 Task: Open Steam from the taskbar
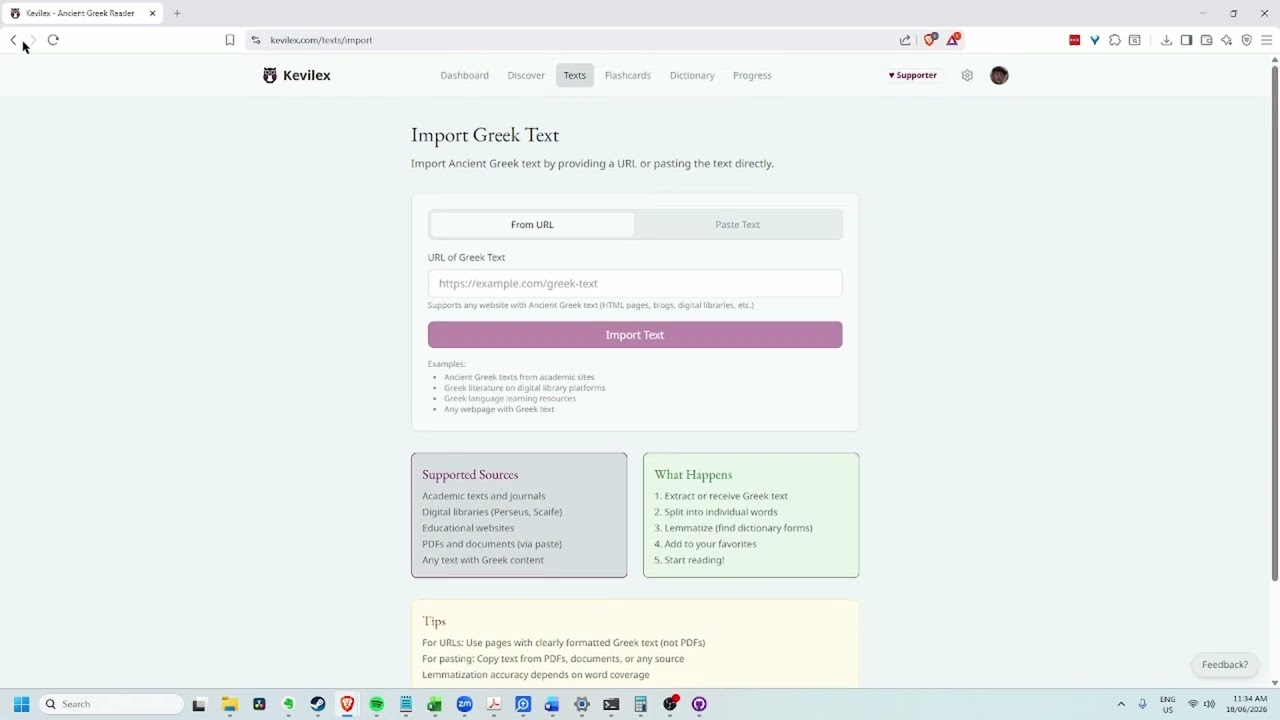pyautogui.click(x=317, y=704)
